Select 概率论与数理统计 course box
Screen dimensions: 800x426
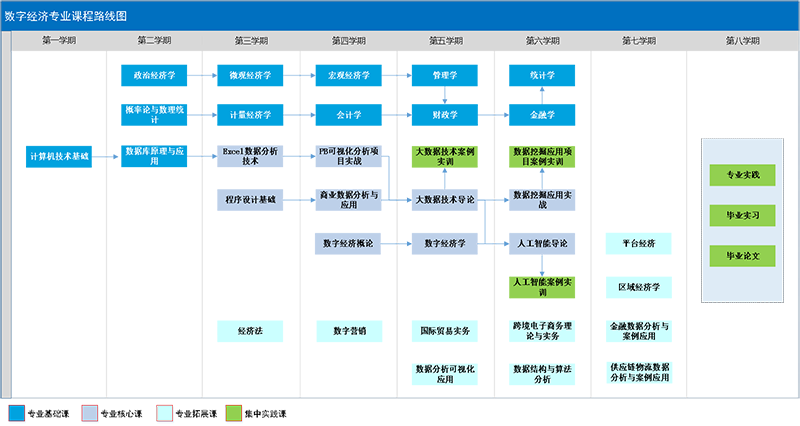[154, 115]
